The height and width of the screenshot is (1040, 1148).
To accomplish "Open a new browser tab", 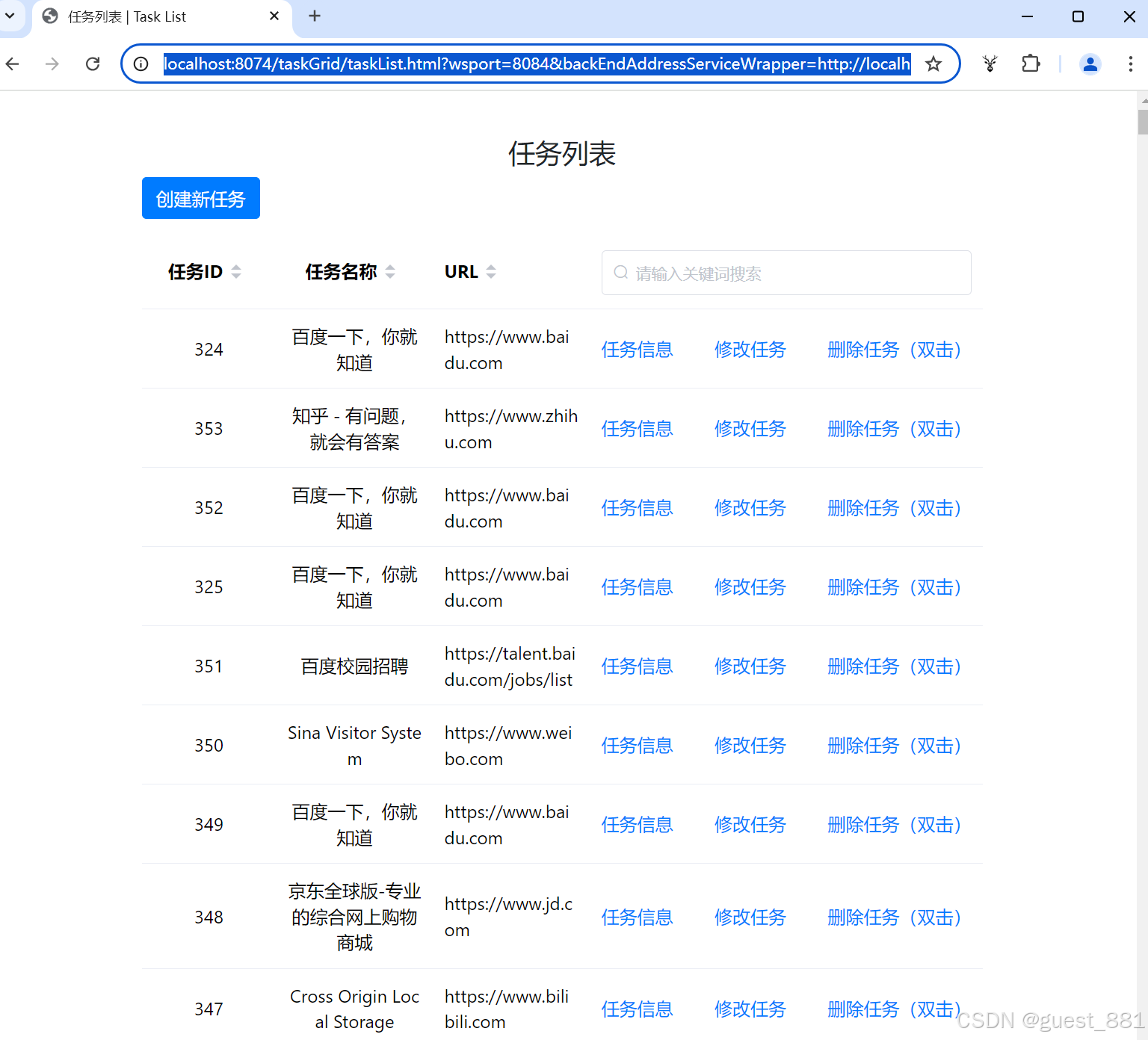I will click(x=315, y=16).
